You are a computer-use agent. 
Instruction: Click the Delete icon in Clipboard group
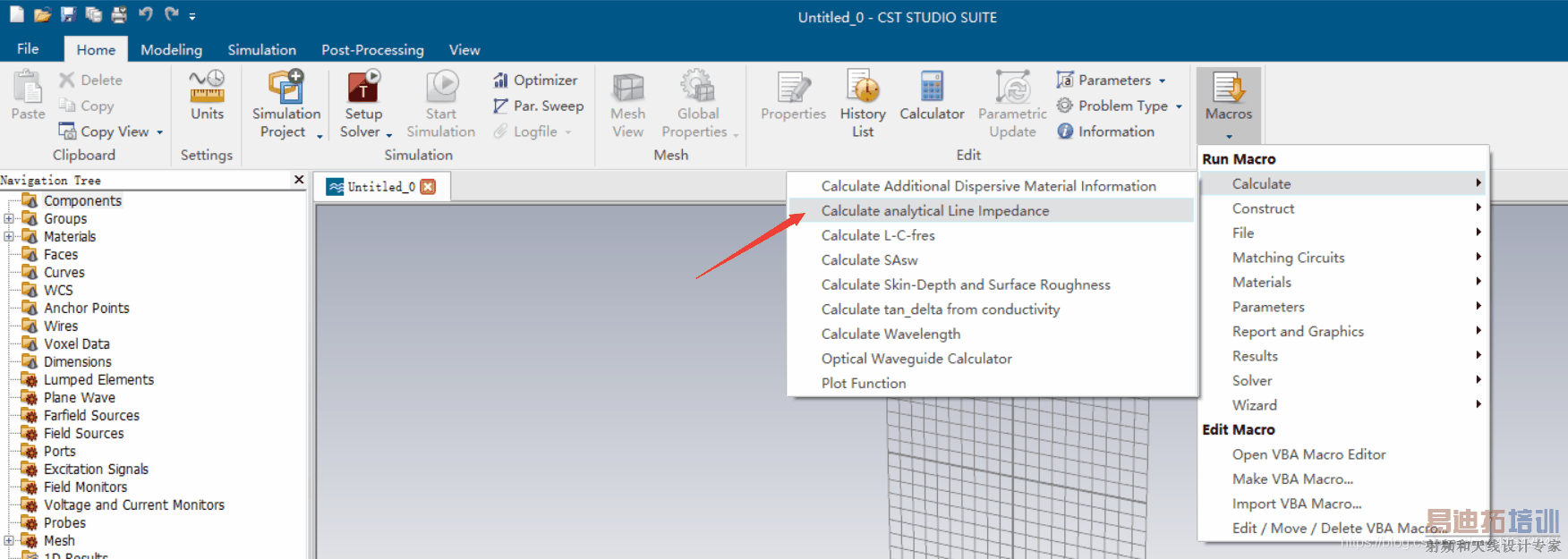point(67,80)
